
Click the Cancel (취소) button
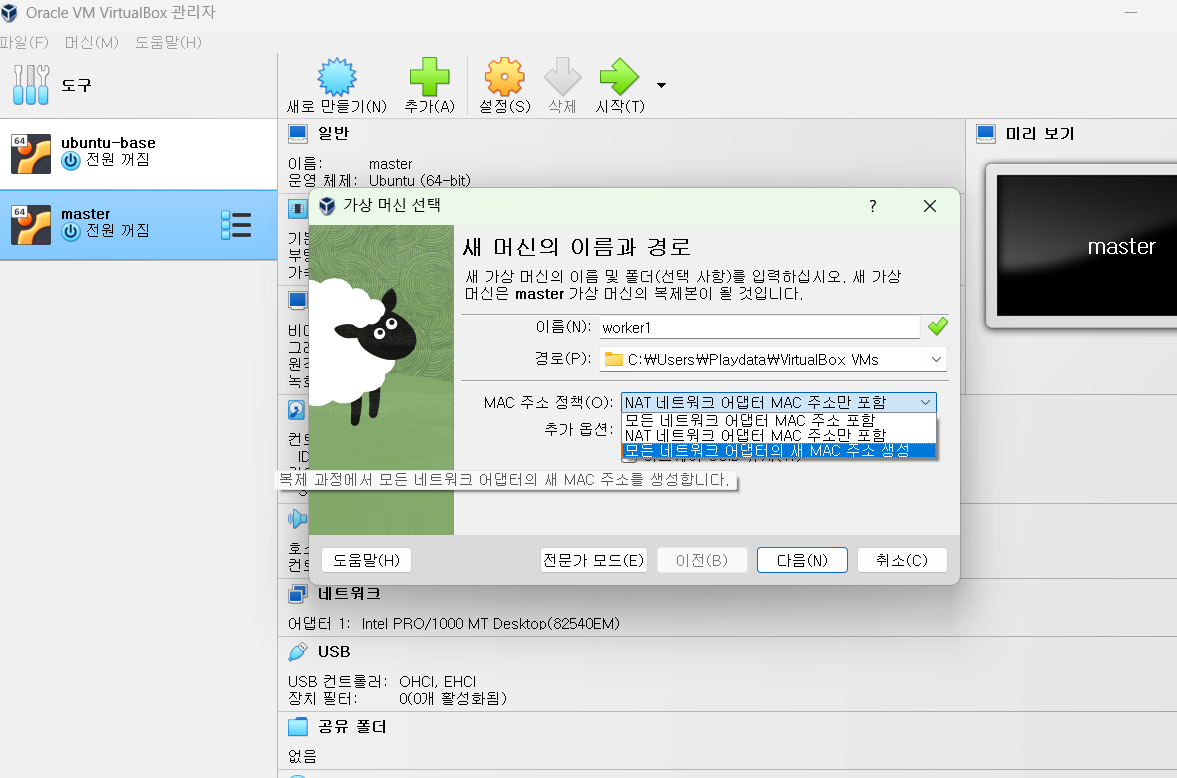[x=902, y=560]
